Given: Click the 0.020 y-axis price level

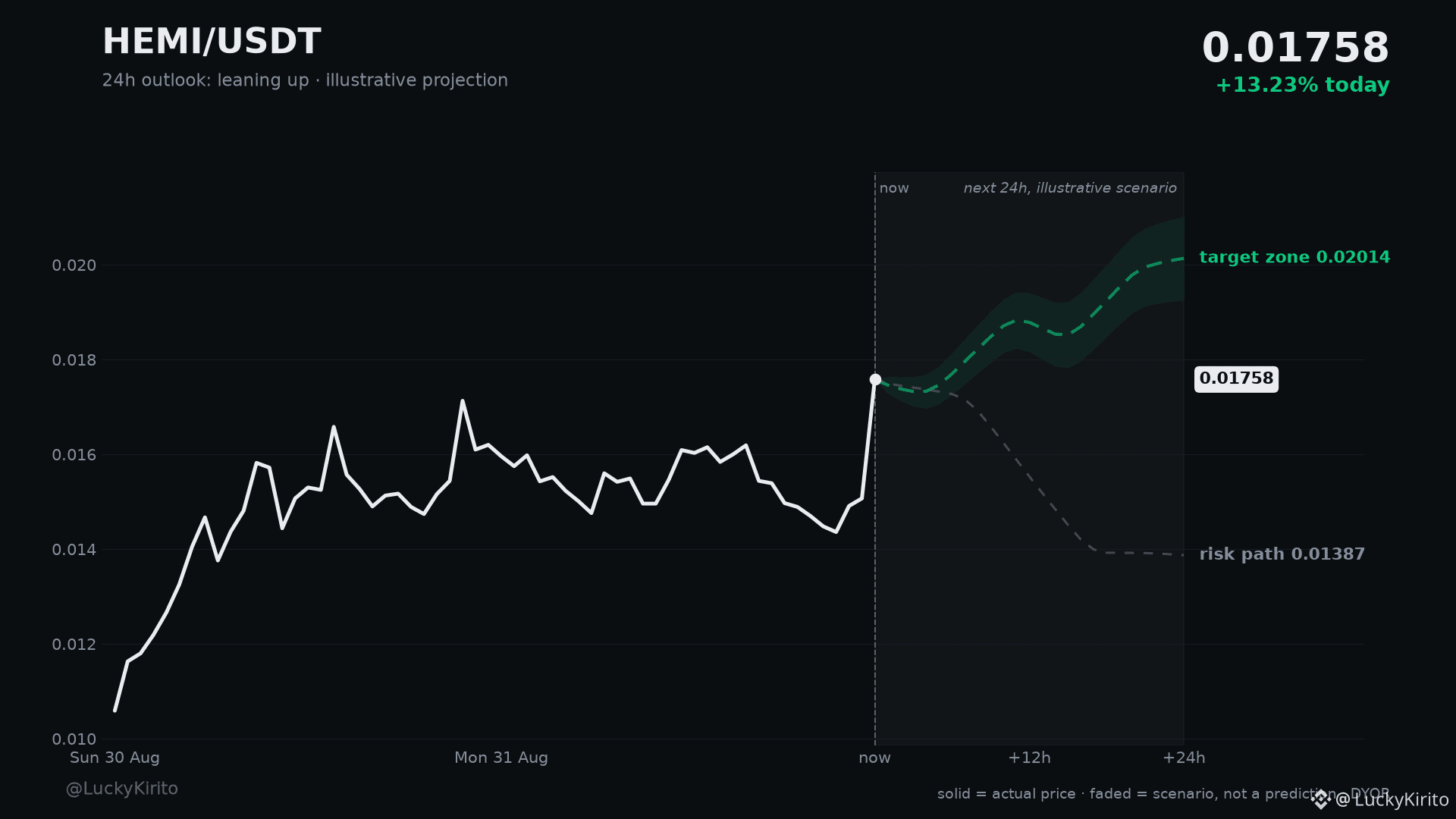Looking at the screenshot, I should pos(74,265).
